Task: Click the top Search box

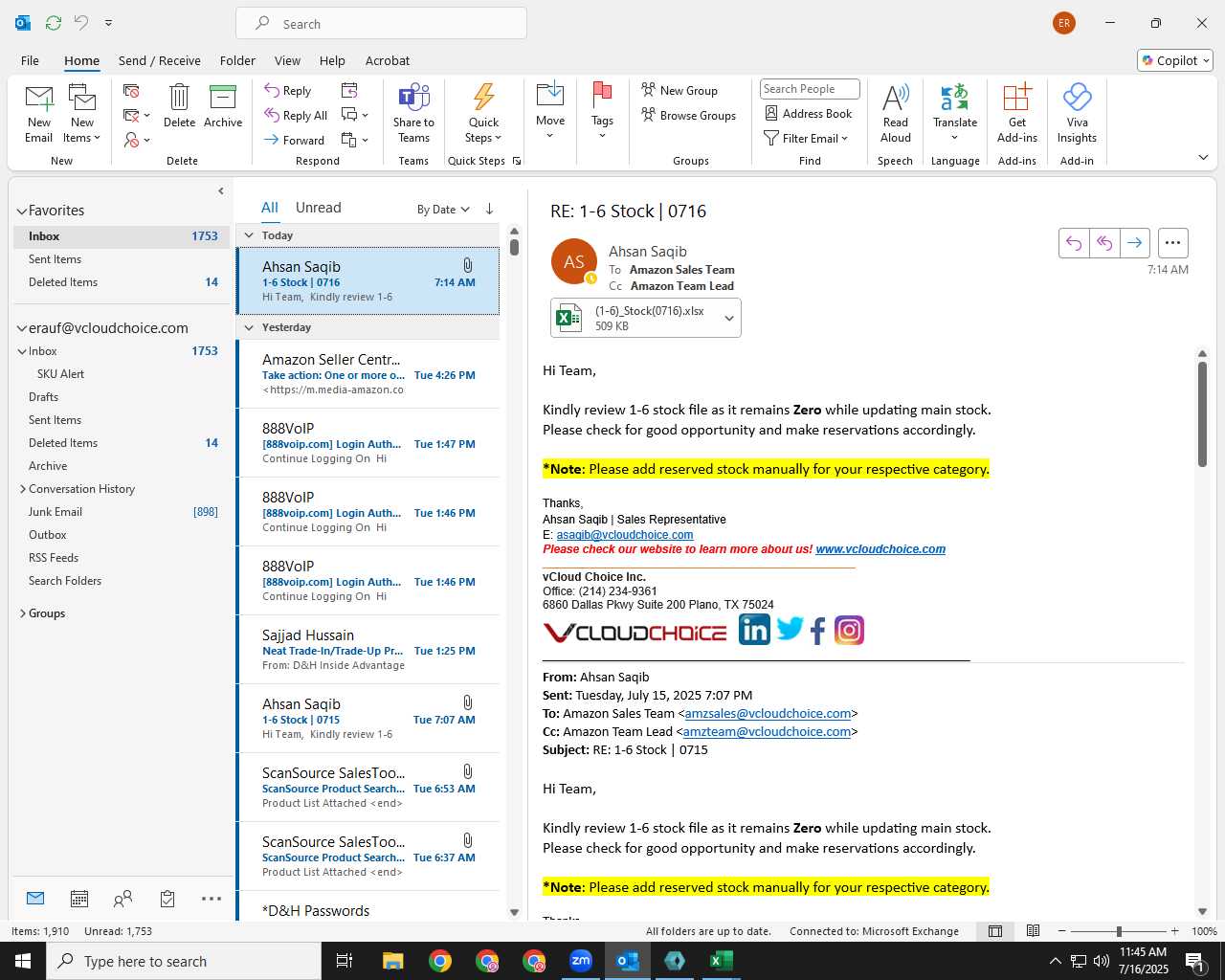Action: tap(381, 23)
